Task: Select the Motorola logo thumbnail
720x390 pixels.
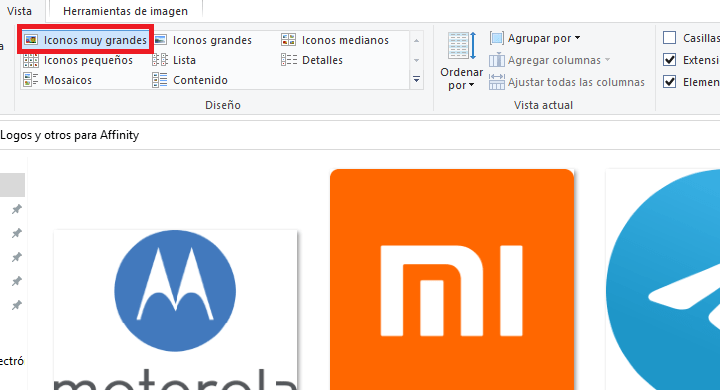Action: (175, 310)
